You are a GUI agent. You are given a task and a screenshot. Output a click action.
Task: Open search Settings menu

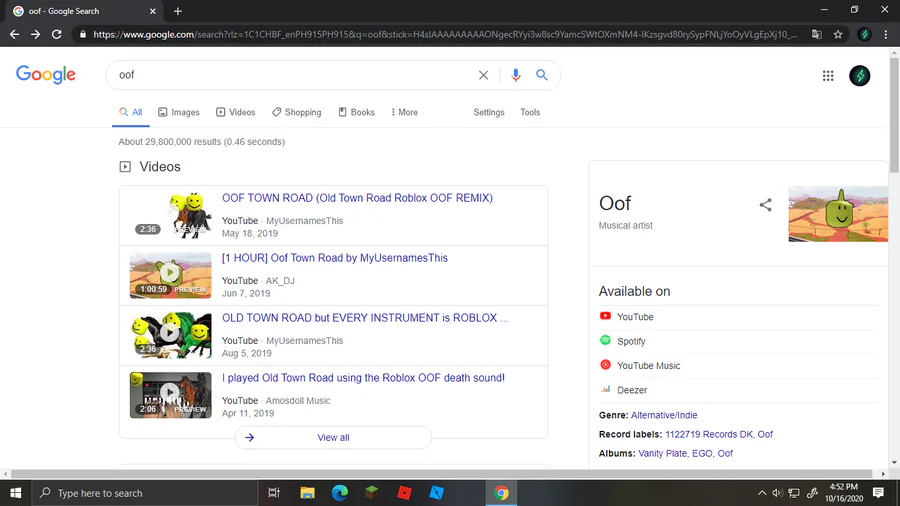[488, 112]
